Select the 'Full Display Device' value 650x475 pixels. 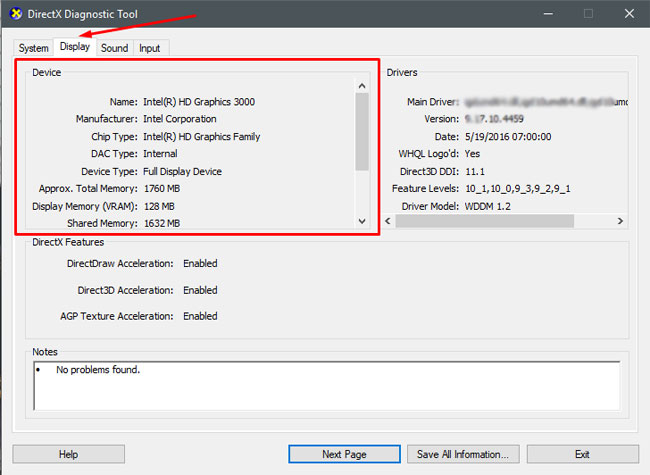pos(182,172)
